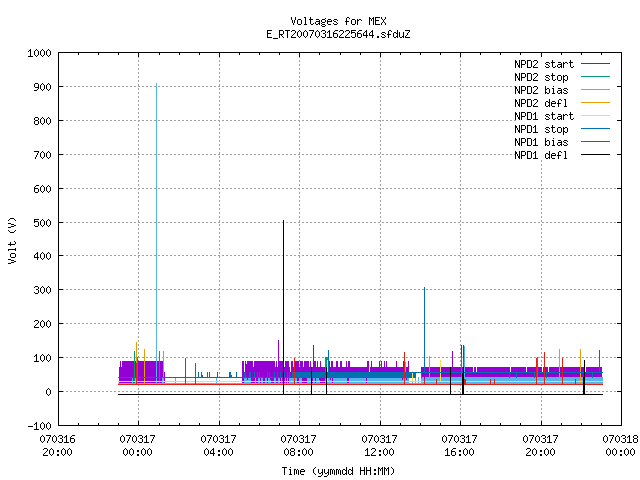The height and width of the screenshot is (480, 640).
Task: Click the 'Time (yymmdd HH:MM)' x-axis label
Action: 338,471
